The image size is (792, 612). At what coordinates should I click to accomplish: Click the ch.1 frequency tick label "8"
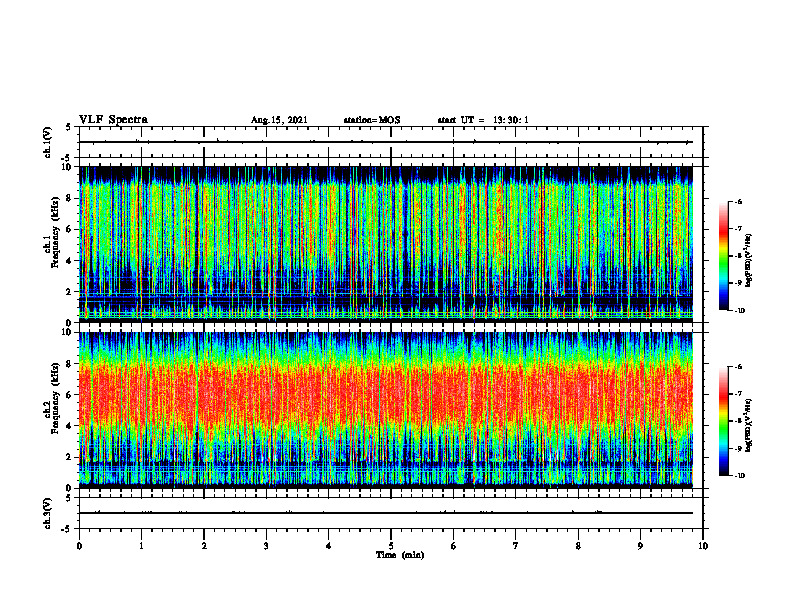tap(69, 198)
